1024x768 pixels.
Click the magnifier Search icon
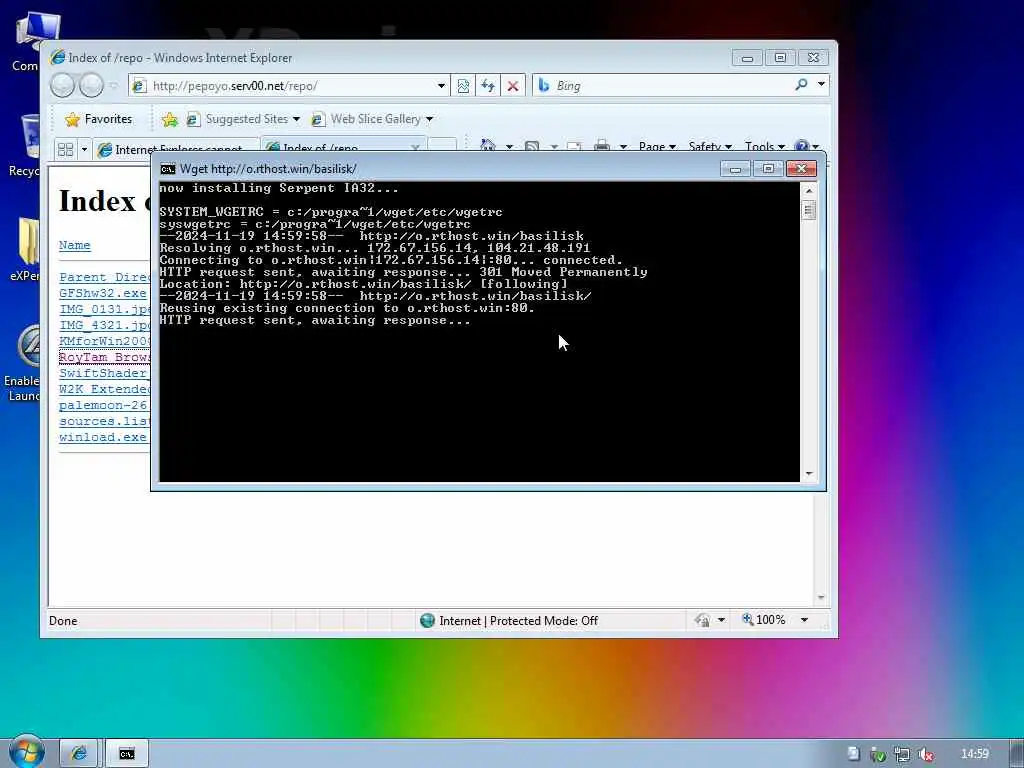(801, 84)
